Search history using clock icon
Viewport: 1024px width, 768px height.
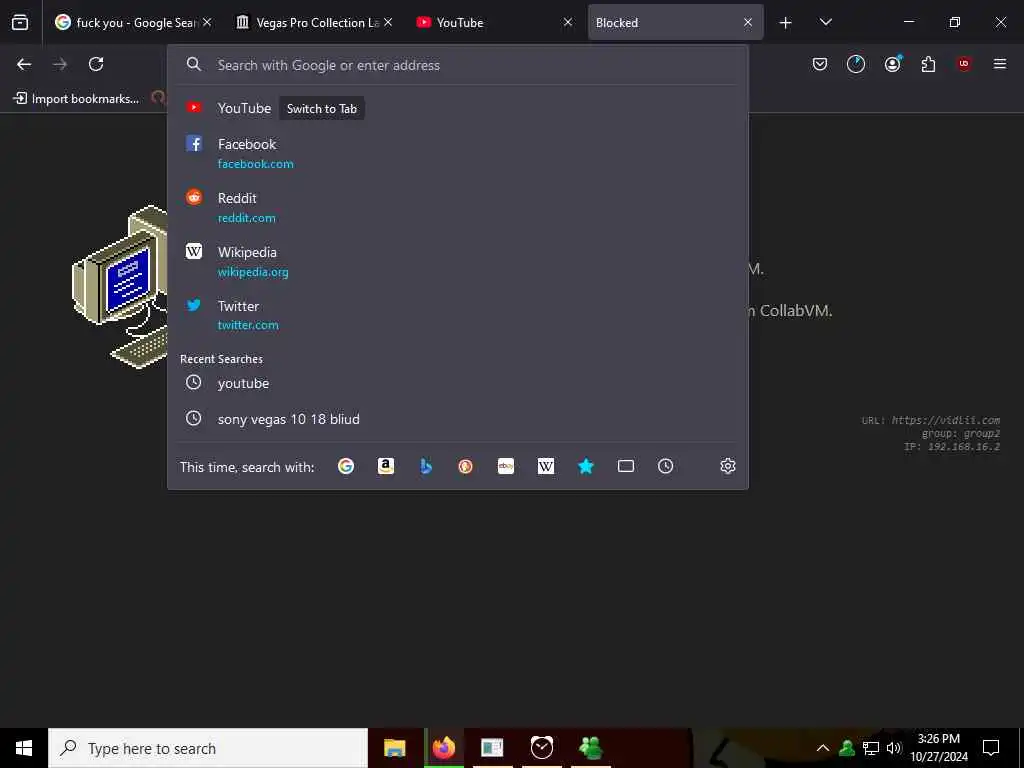coord(665,466)
